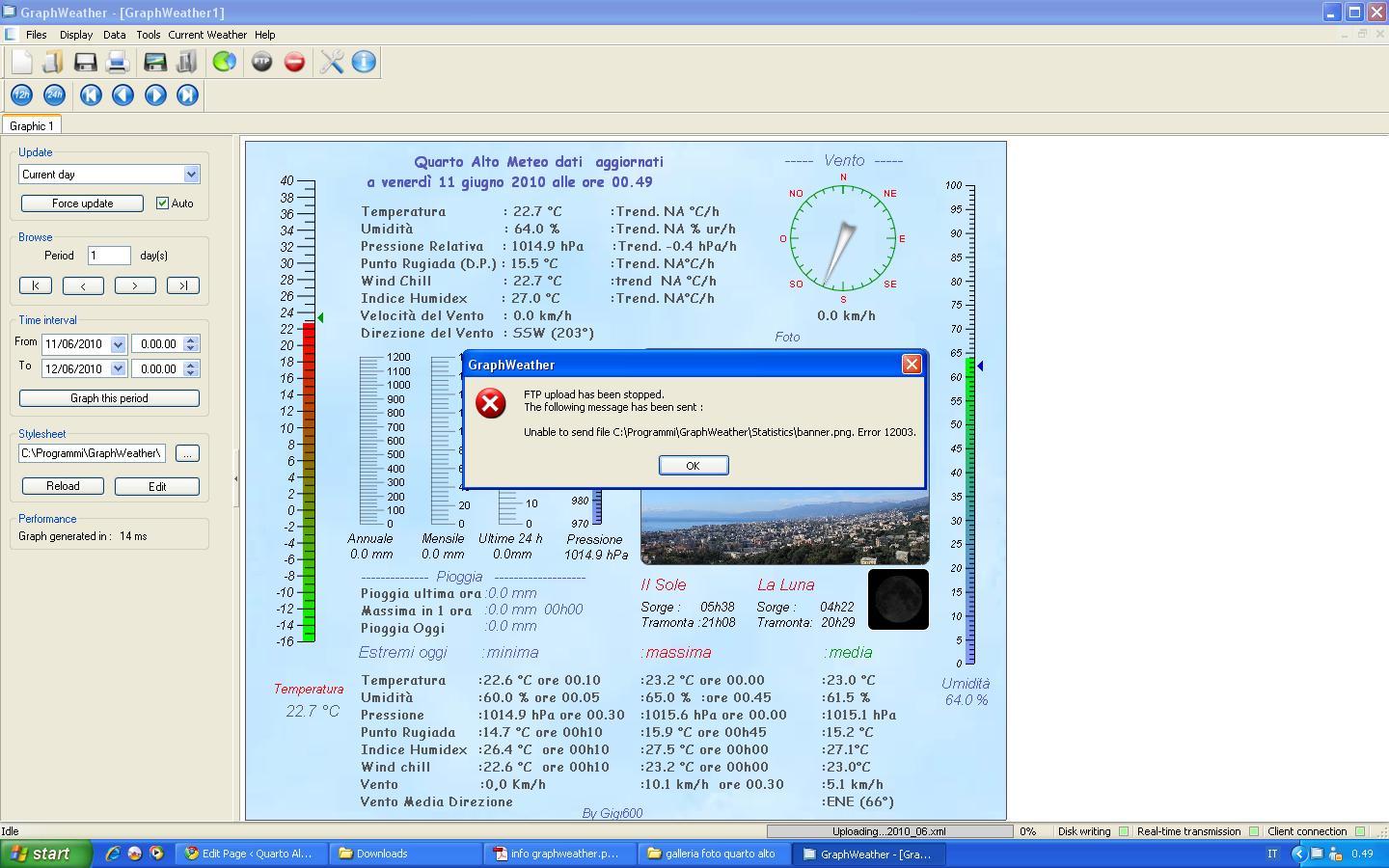Open the Downloads folder in taskbar
Image resolution: width=1389 pixels, height=868 pixels.
(405, 854)
